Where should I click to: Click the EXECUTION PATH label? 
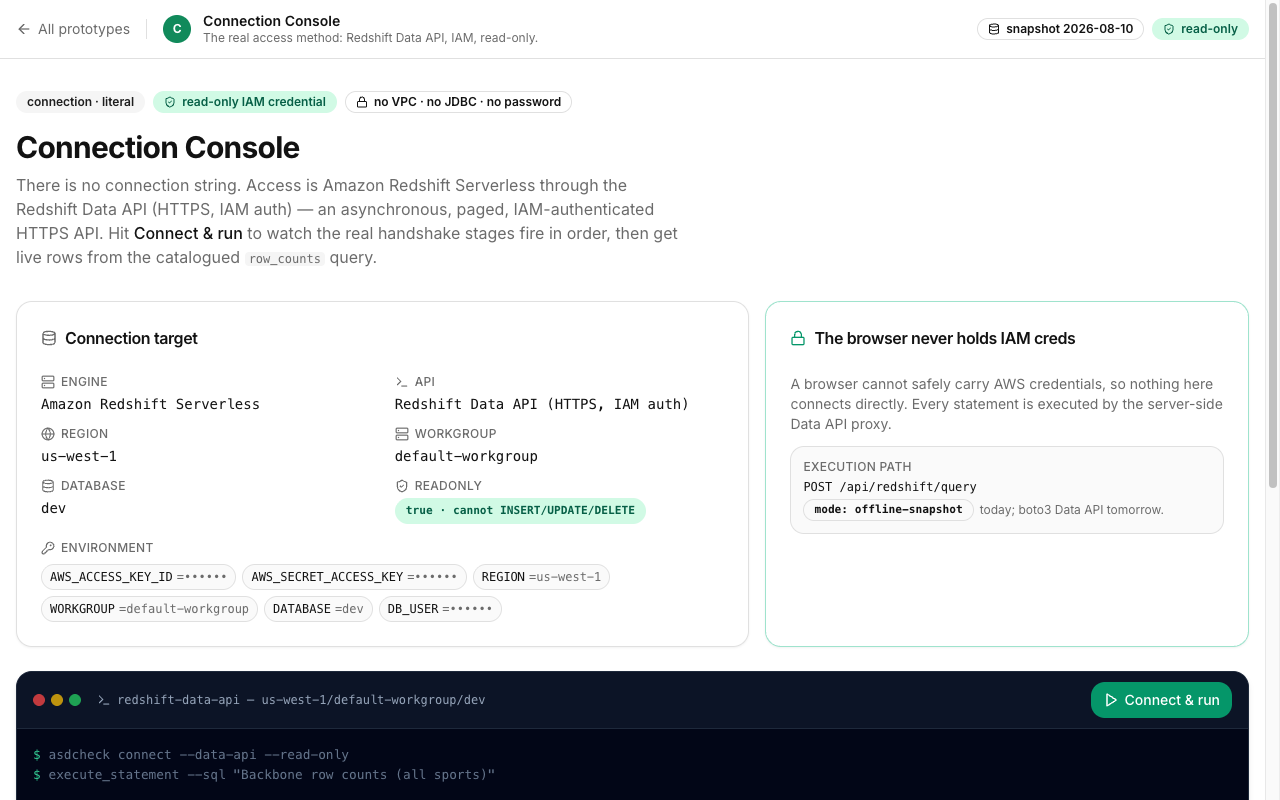tap(857, 467)
